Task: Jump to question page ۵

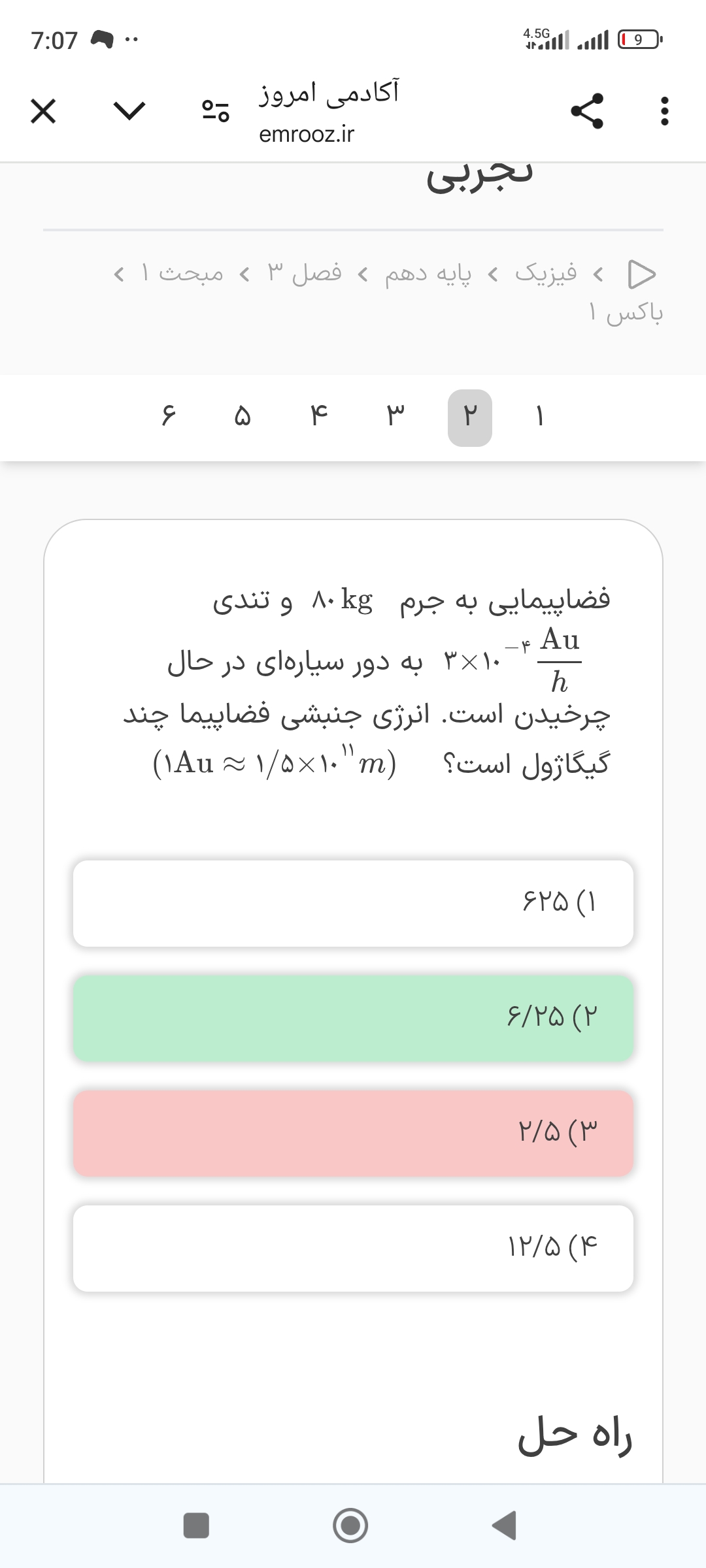Action: 243,417
